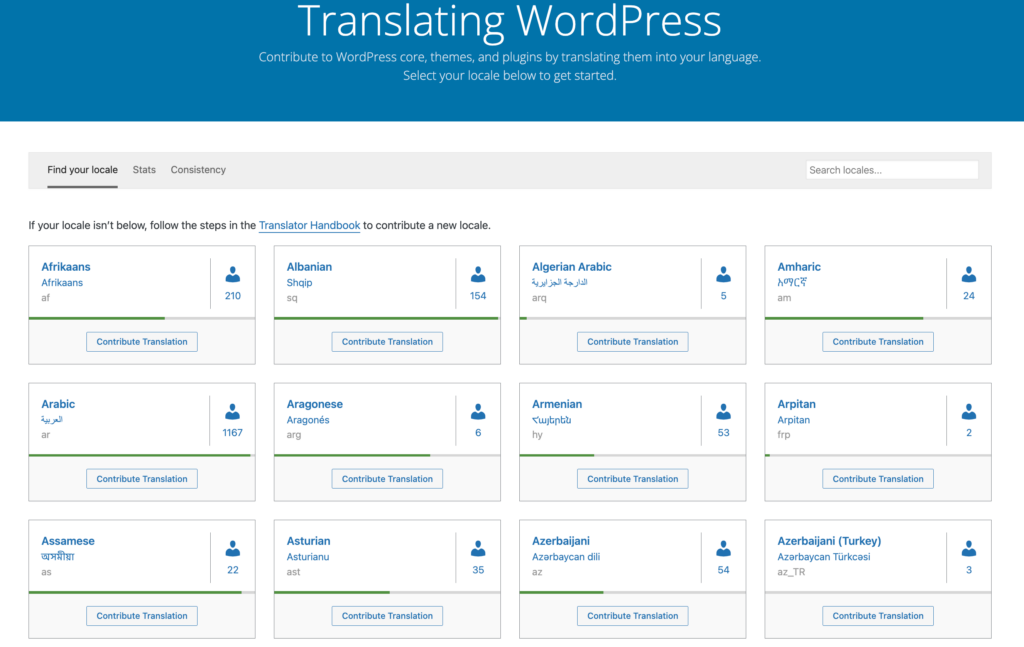The height and width of the screenshot is (647, 1024).
Task: Switch to the Stats tab
Action: (x=144, y=170)
